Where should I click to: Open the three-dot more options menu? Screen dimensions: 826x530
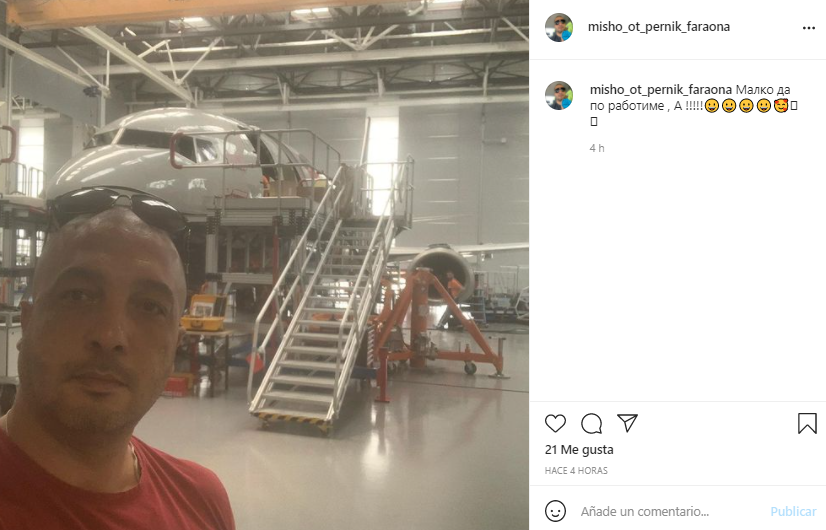pos(809,28)
